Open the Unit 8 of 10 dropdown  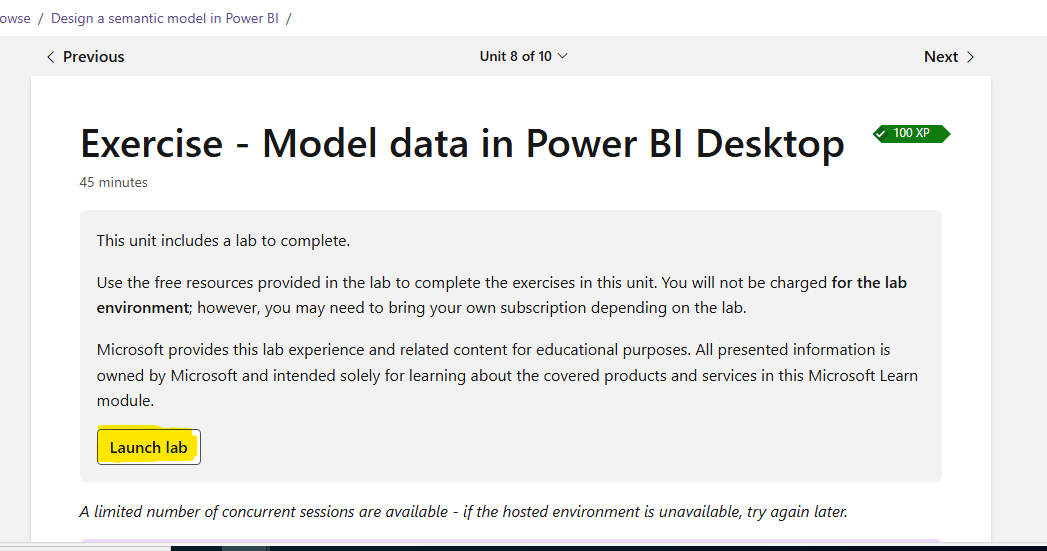[x=524, y=56]
